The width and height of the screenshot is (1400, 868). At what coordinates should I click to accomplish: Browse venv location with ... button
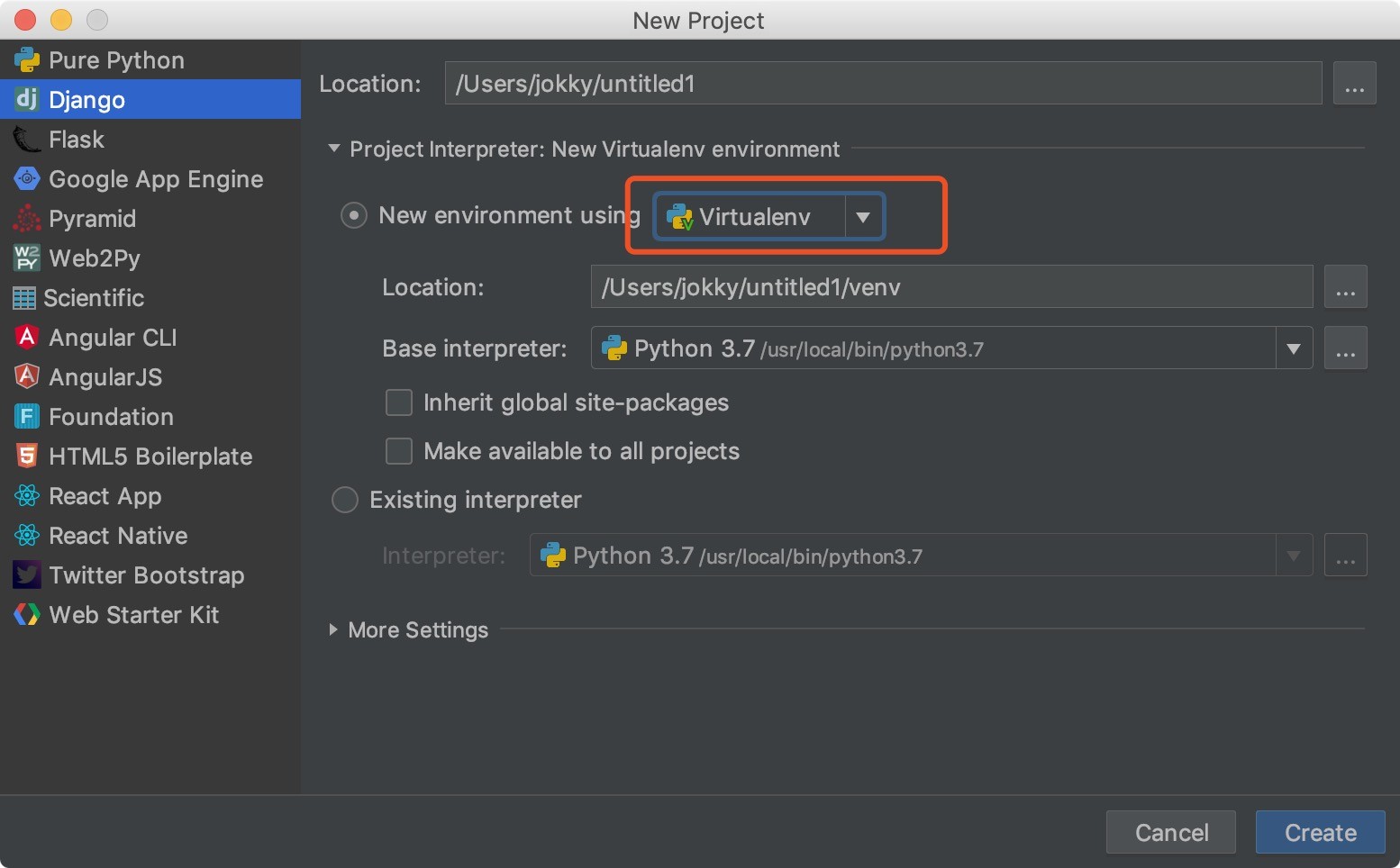click(x=1345, y=287)
